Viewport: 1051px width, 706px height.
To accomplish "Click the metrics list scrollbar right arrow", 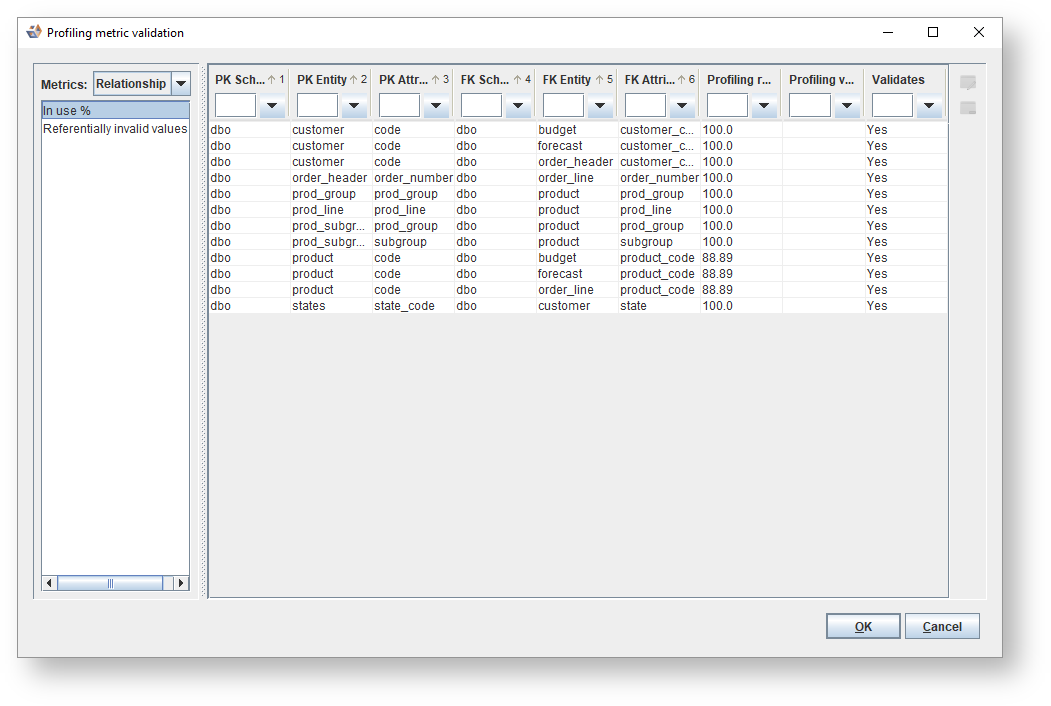I will 181,583.
